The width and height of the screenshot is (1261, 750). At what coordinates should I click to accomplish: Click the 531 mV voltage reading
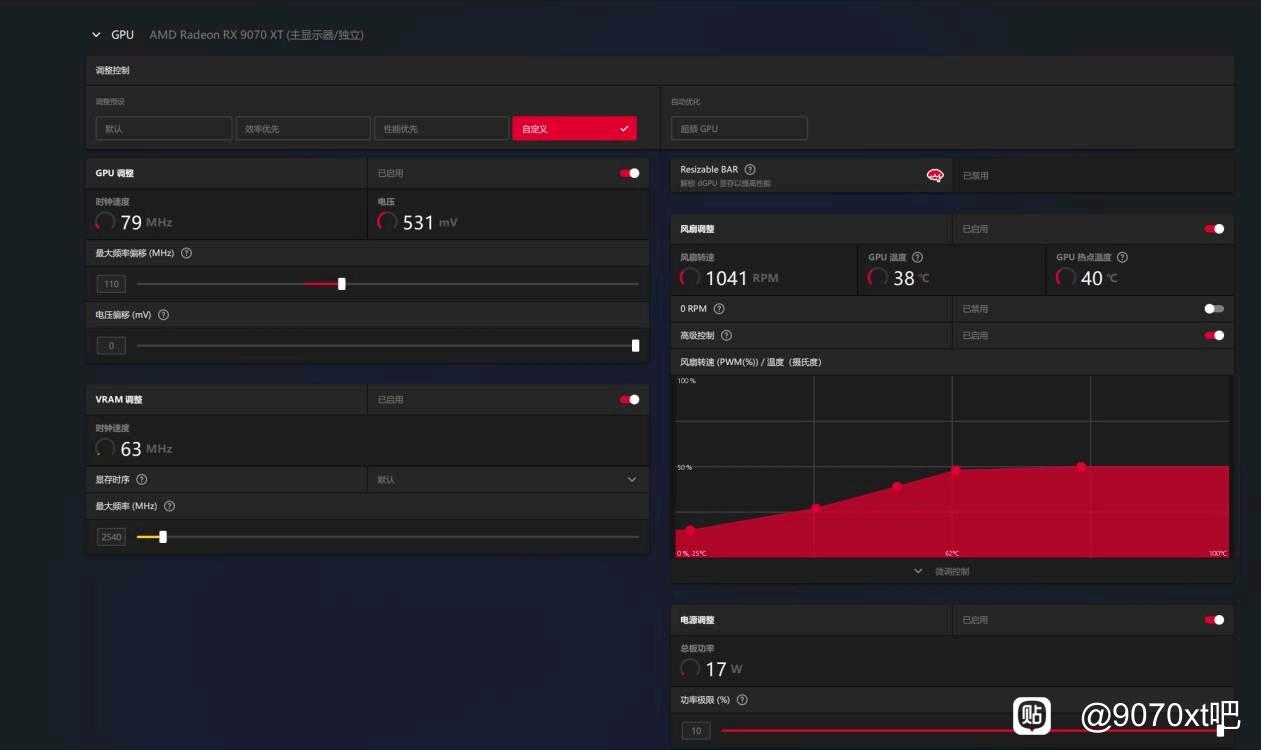430,222
